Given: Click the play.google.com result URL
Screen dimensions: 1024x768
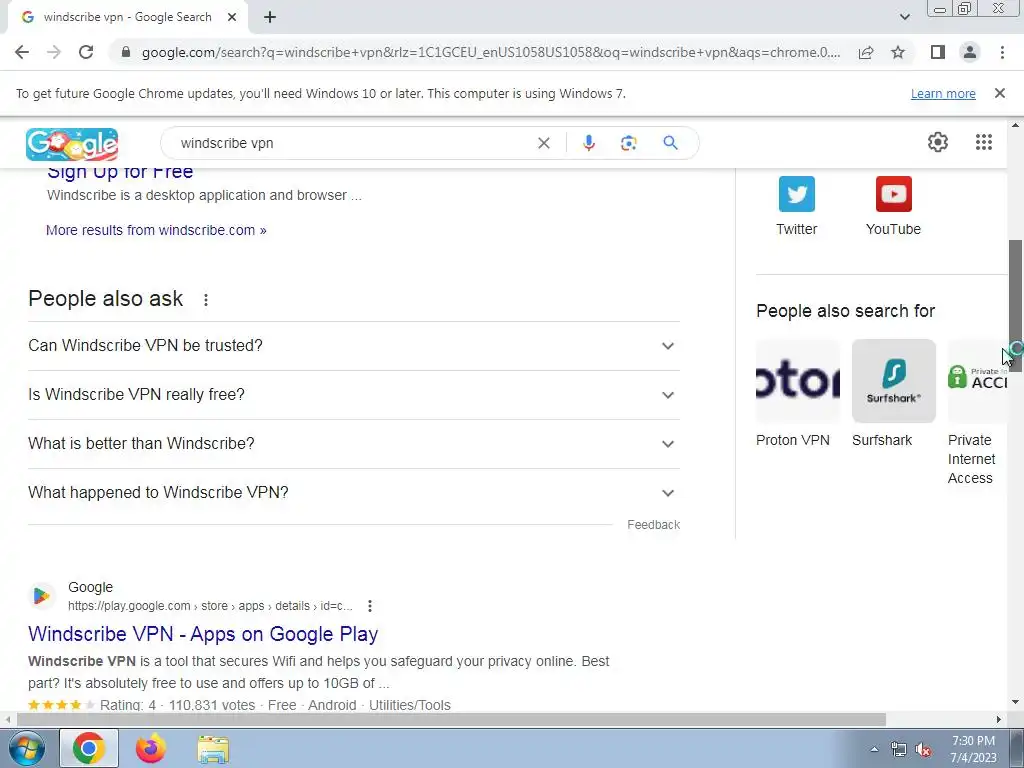Looking at the screenshot, I should tap(210, 606).
